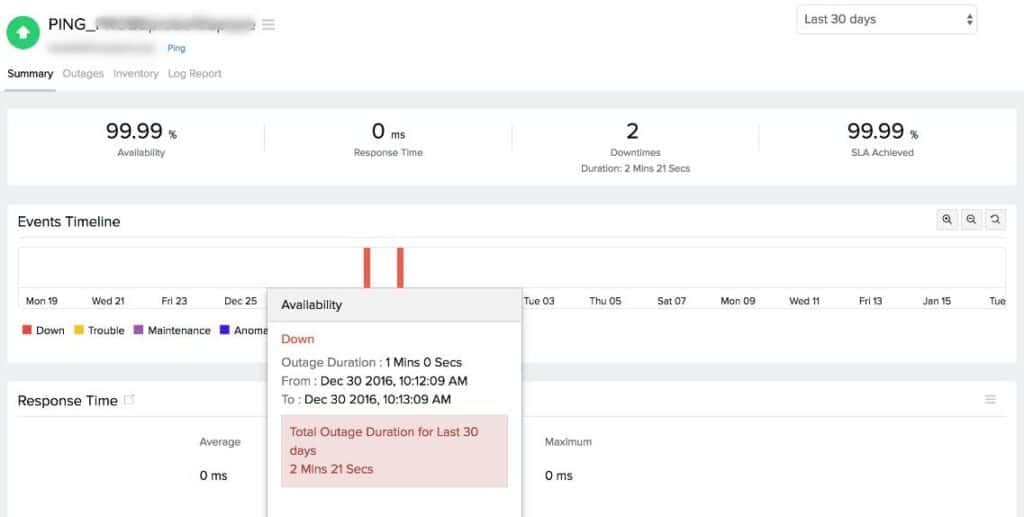Click the Downtimes count of 2

tap(632, 131)
